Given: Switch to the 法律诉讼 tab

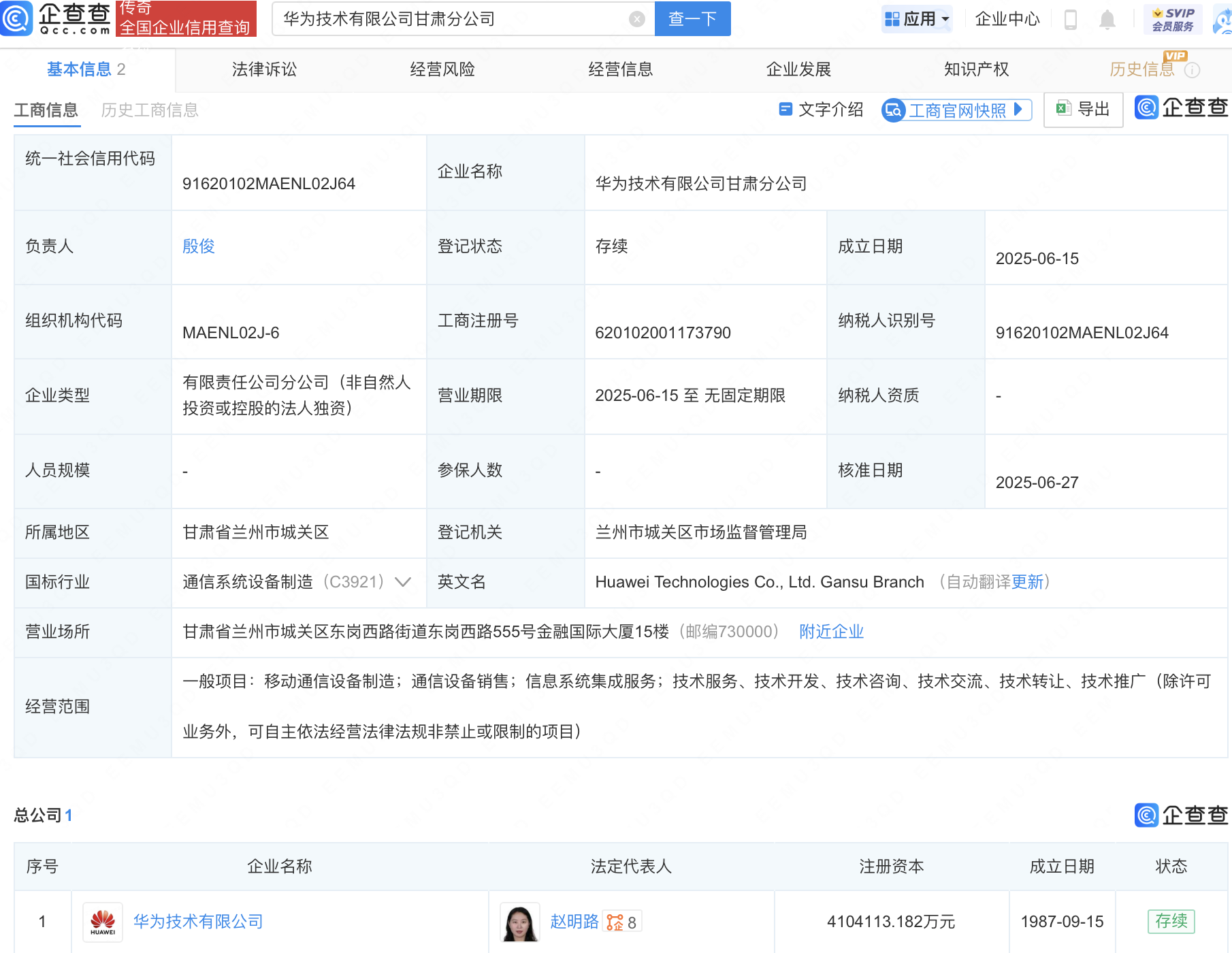Looking at the screenshot, I should coord(264,69).
